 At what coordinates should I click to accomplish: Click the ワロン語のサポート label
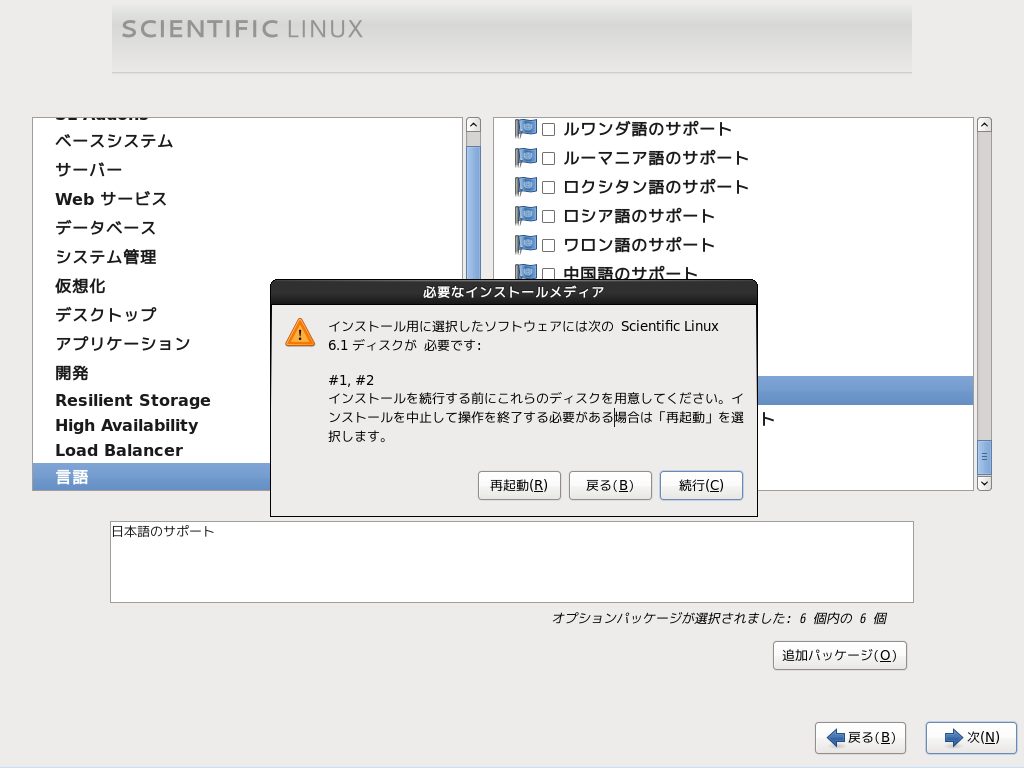(639, 245)
